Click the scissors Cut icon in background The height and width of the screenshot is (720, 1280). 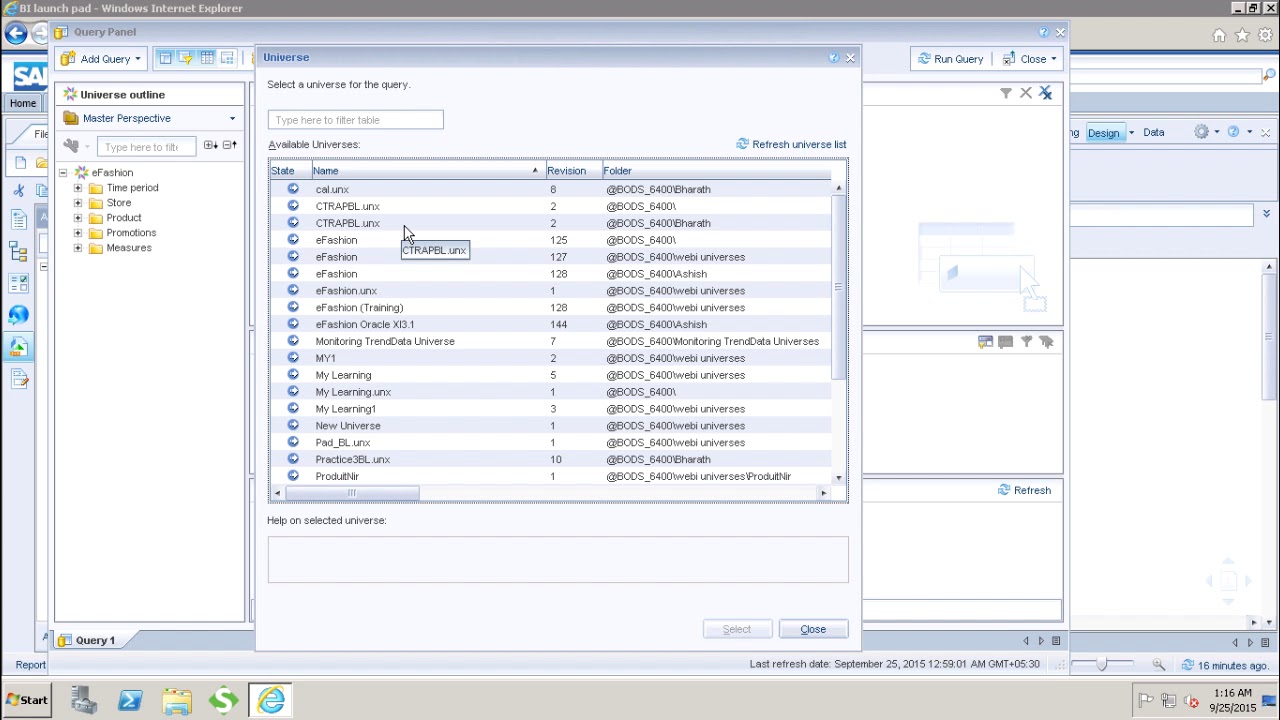coord(19,190)
